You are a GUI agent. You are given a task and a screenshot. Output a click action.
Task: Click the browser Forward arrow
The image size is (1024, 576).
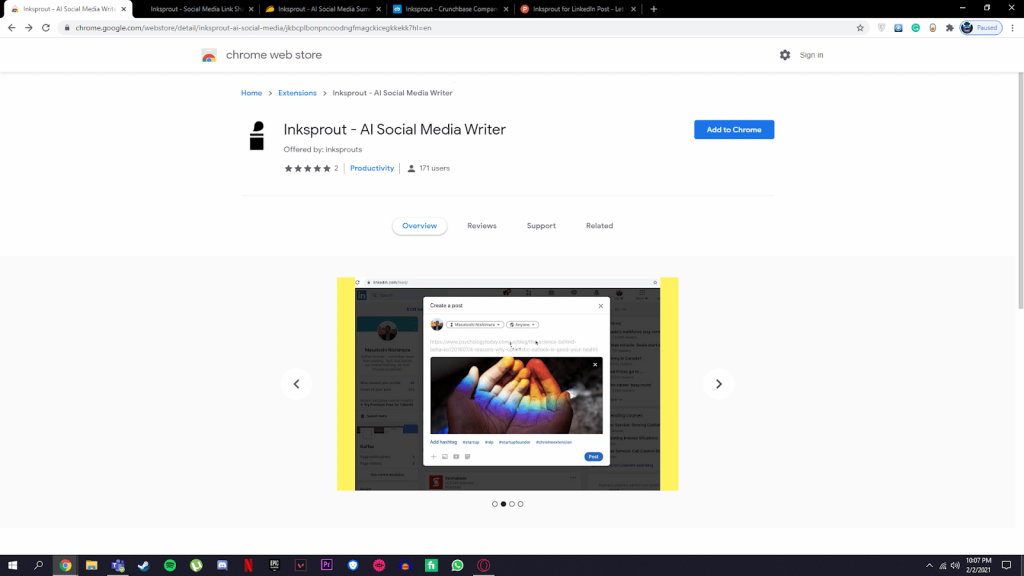coord(29,28)
